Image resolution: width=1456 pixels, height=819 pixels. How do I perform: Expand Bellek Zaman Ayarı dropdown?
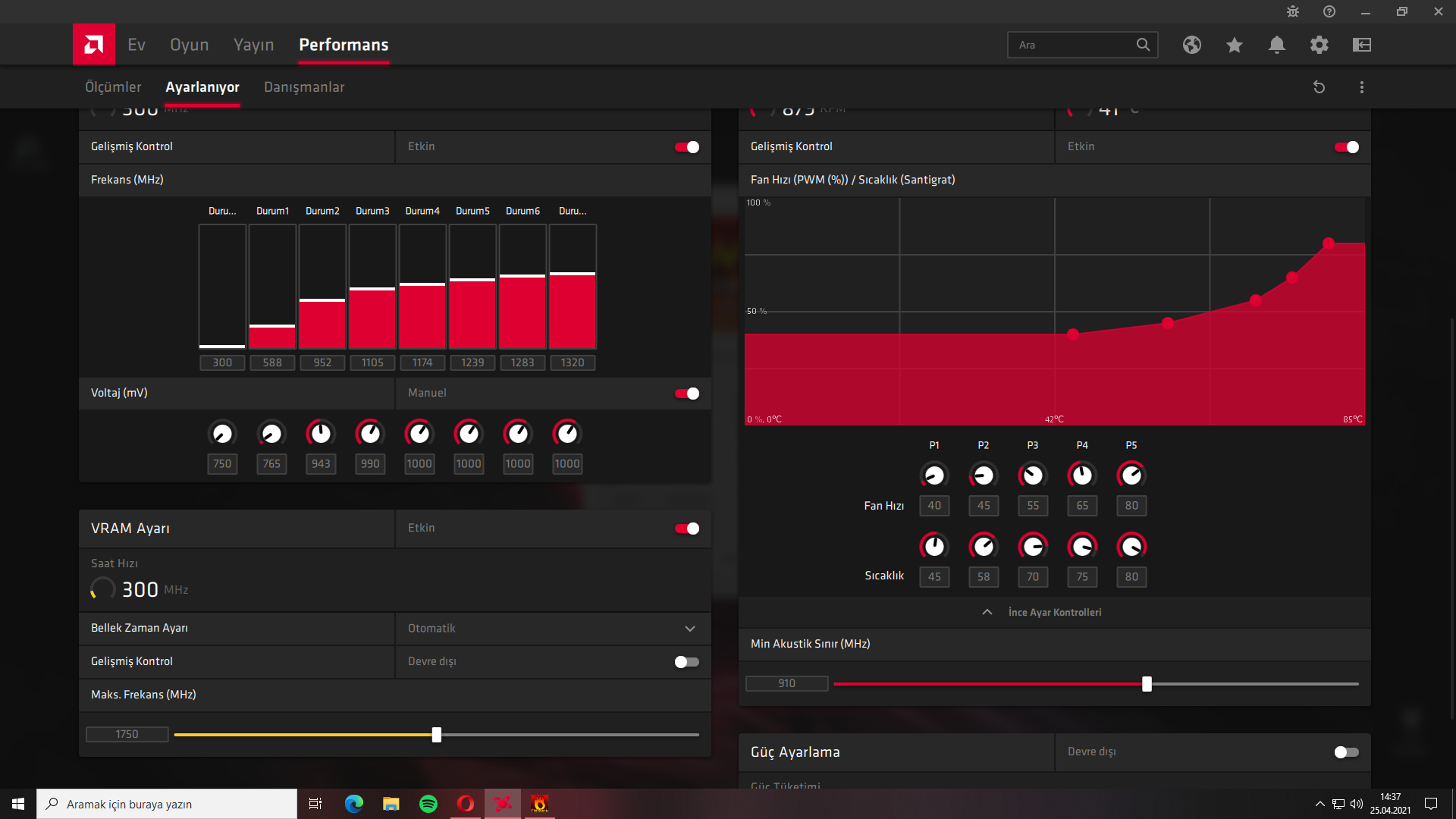click(689, 629)
